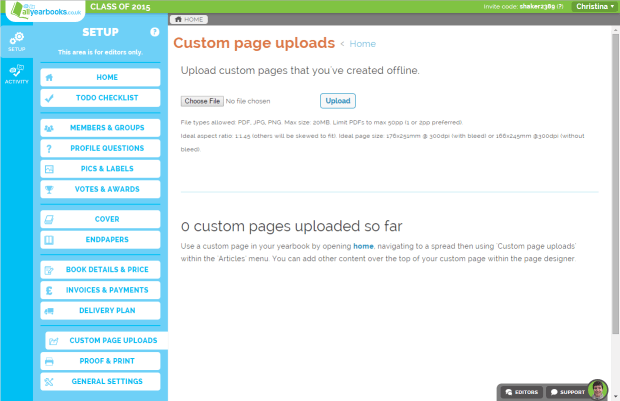Click the invite code shaker2389 text

coord(537,7)
